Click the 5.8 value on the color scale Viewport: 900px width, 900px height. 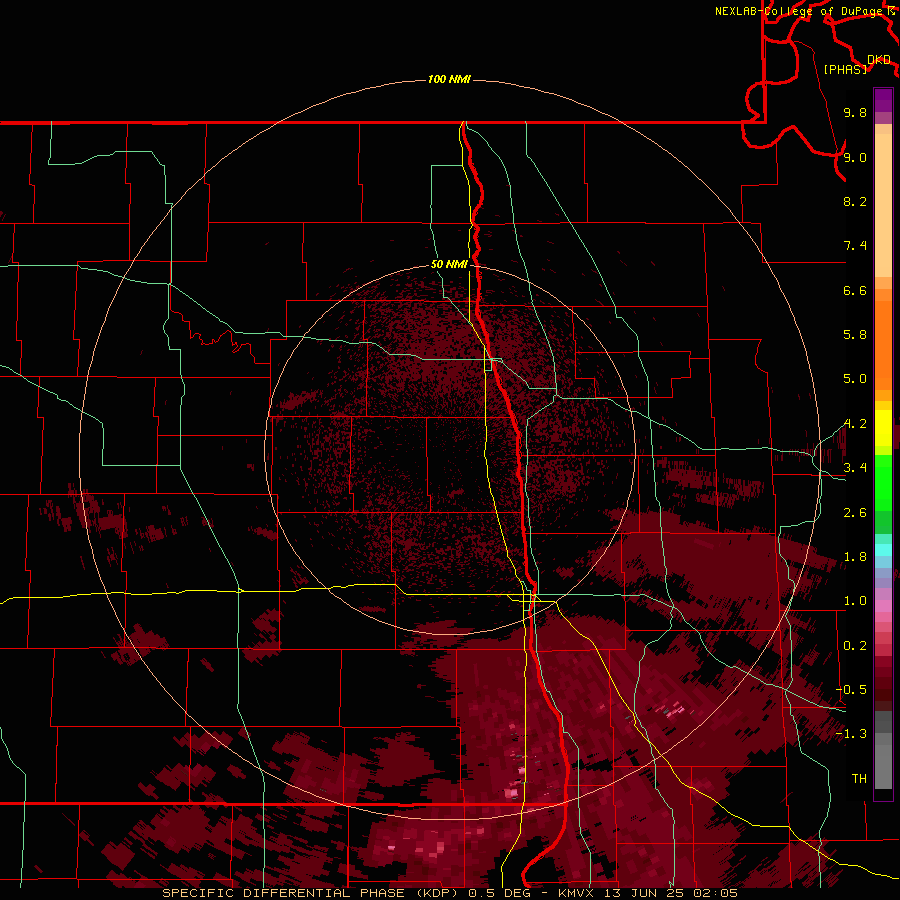pos(855,335)
